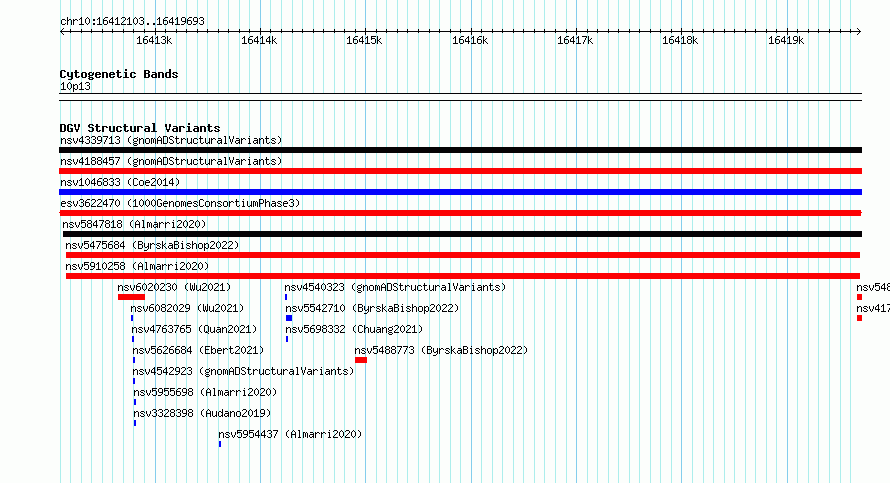Viewport: 890px width, 483px height.
Task: Open nsv5955698 (Almarri2020) label
Action: [205, 392]
